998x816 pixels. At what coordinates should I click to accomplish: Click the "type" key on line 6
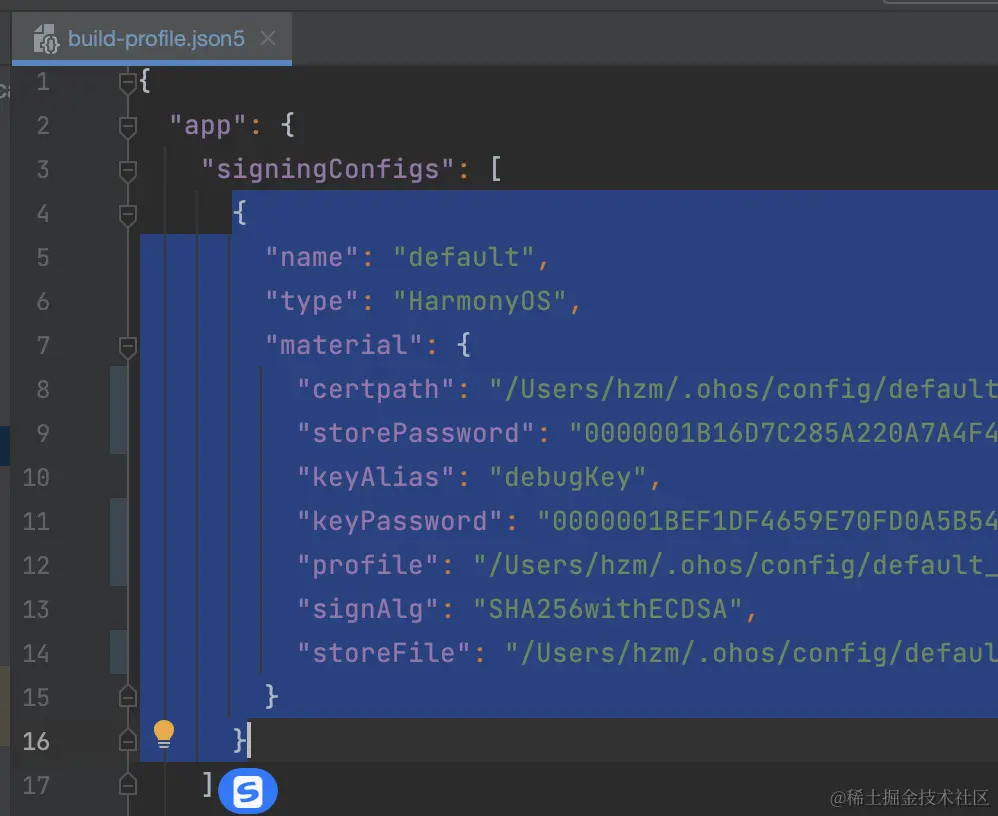[x=312, y=301]
